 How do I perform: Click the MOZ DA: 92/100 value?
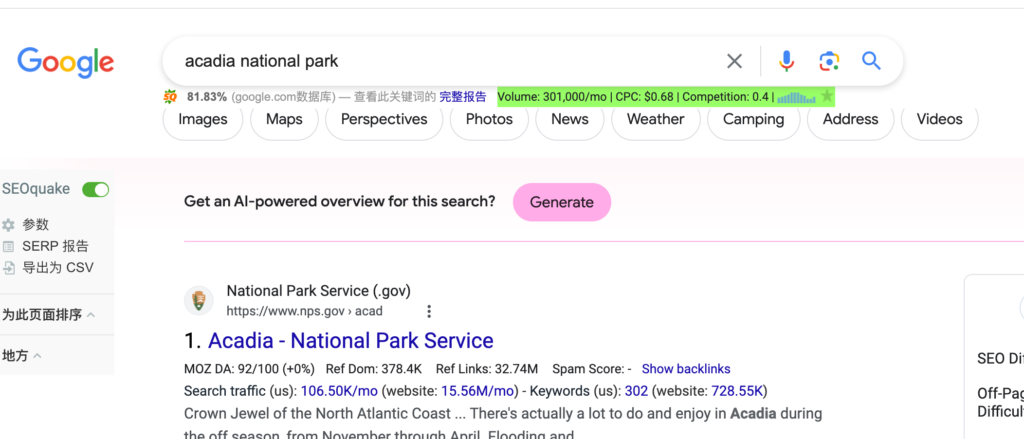249,369
